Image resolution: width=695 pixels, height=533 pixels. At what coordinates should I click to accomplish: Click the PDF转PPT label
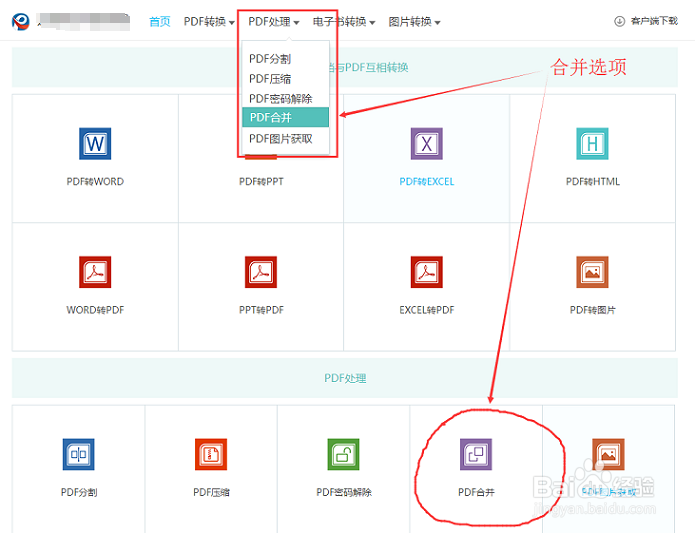tap(261, 182)
